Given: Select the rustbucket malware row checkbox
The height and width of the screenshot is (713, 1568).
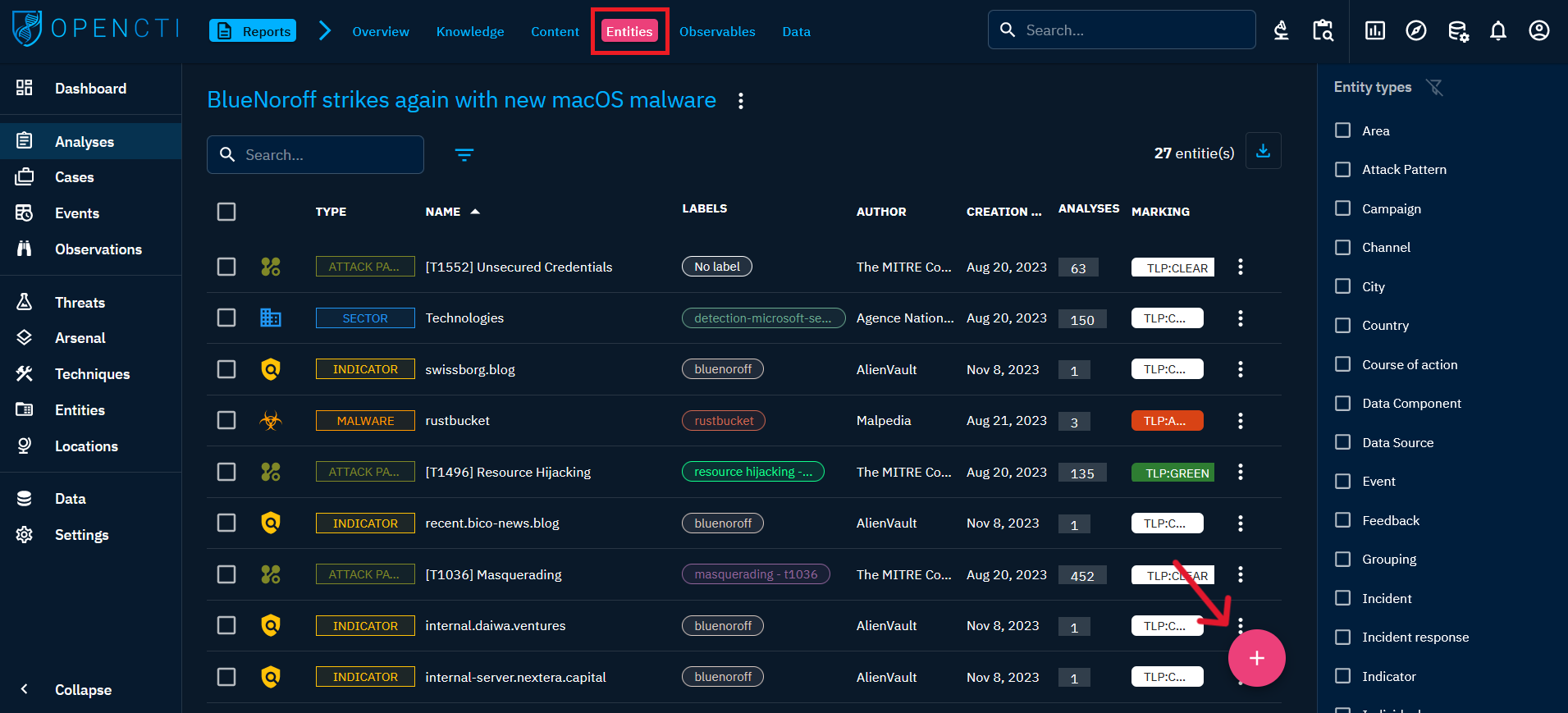Looking at the screenshot, I should (x=226, y=421).
